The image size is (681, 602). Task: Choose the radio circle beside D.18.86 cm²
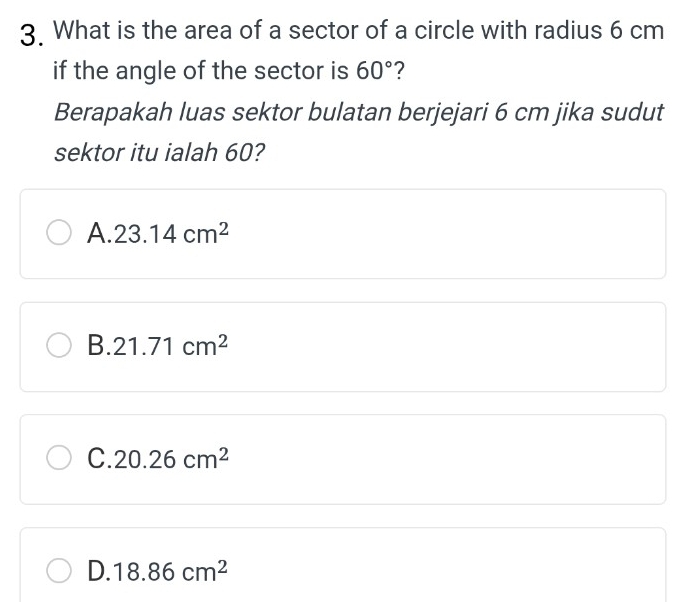[x=59, y=570]
